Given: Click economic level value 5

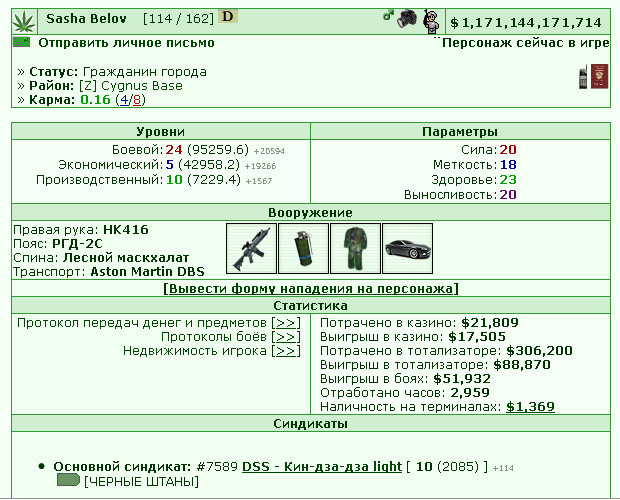Looking at the screenshot, I should pos(170,164).
